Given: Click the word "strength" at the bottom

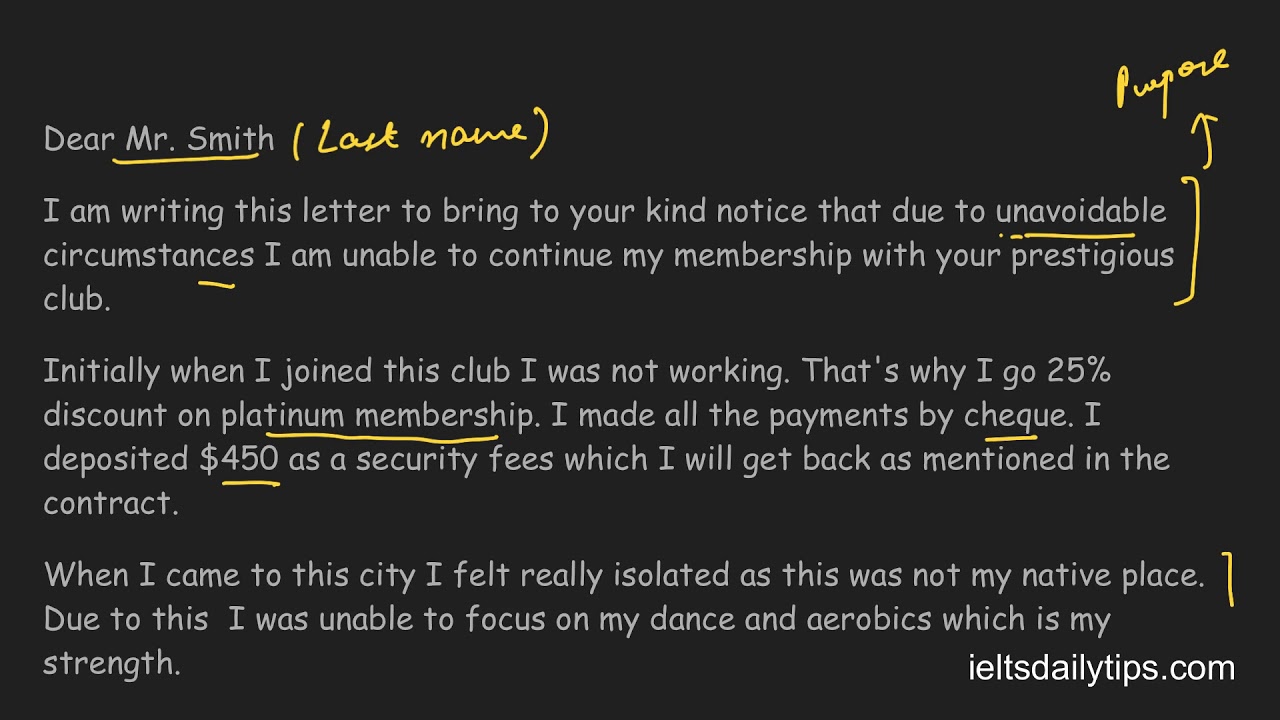Looking at the screenshot, I should point(108,663).
